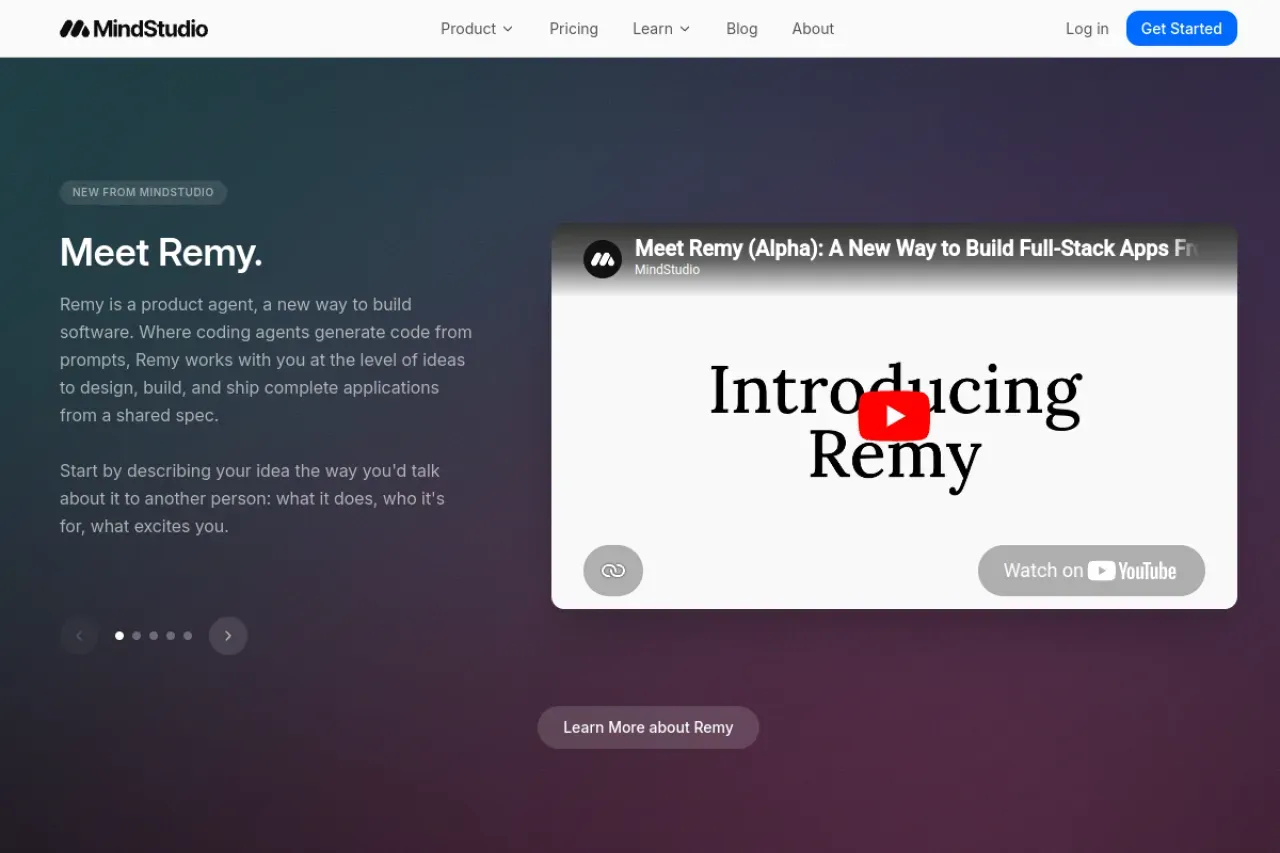Select the third carousel dot
1280x853 pixels.
point(153,636)
